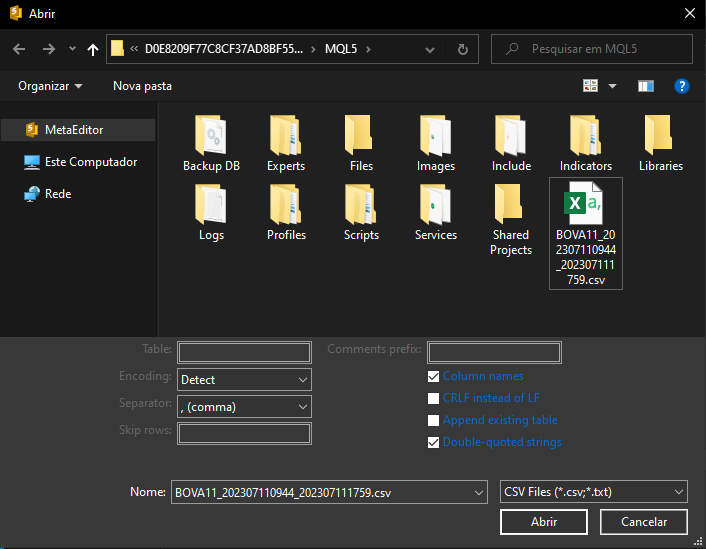Open the CSV Files type filter dropdown
Image resolution: width=706 pixels, height=549 pixels.
(593, 492)
